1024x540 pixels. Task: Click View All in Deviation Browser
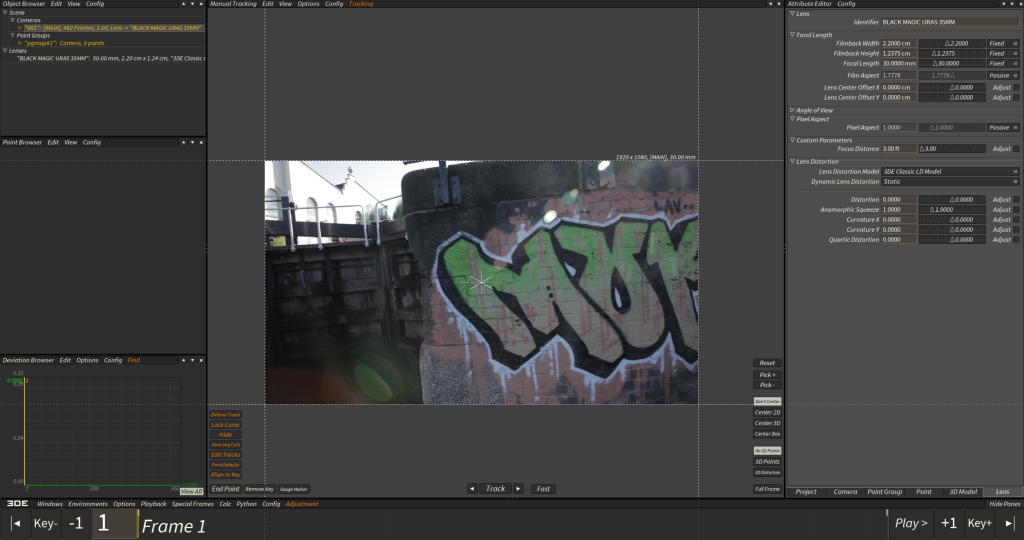[191, 491]
